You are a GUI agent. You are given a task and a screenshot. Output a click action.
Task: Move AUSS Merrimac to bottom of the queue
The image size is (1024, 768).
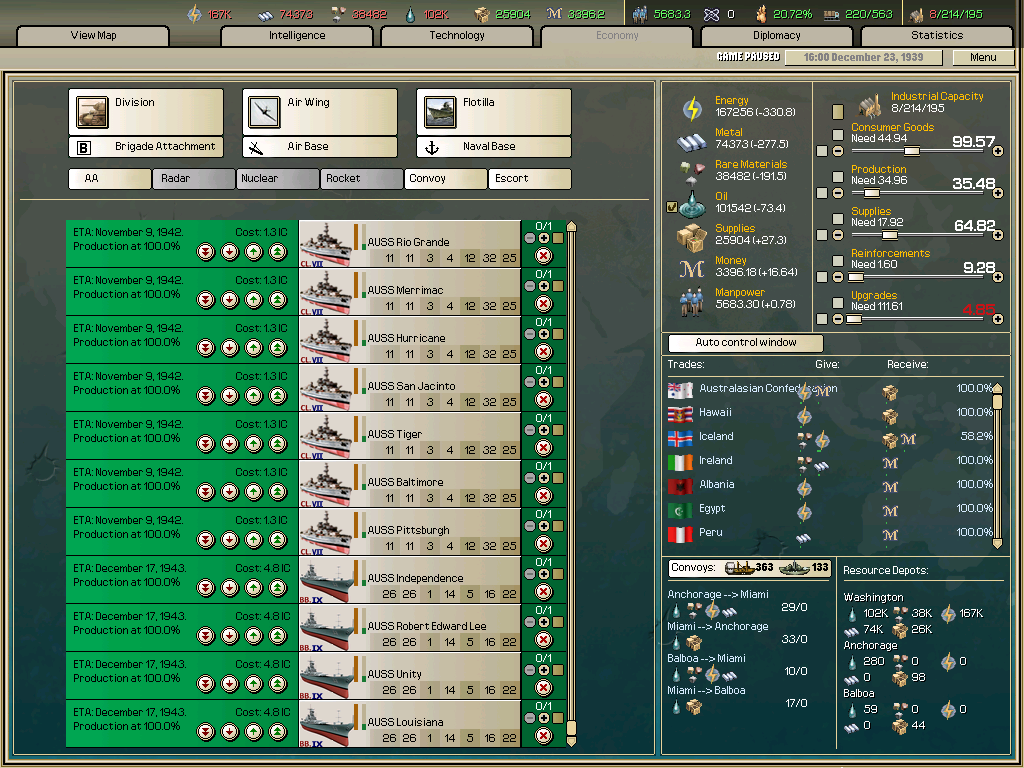tap(205, 299)
